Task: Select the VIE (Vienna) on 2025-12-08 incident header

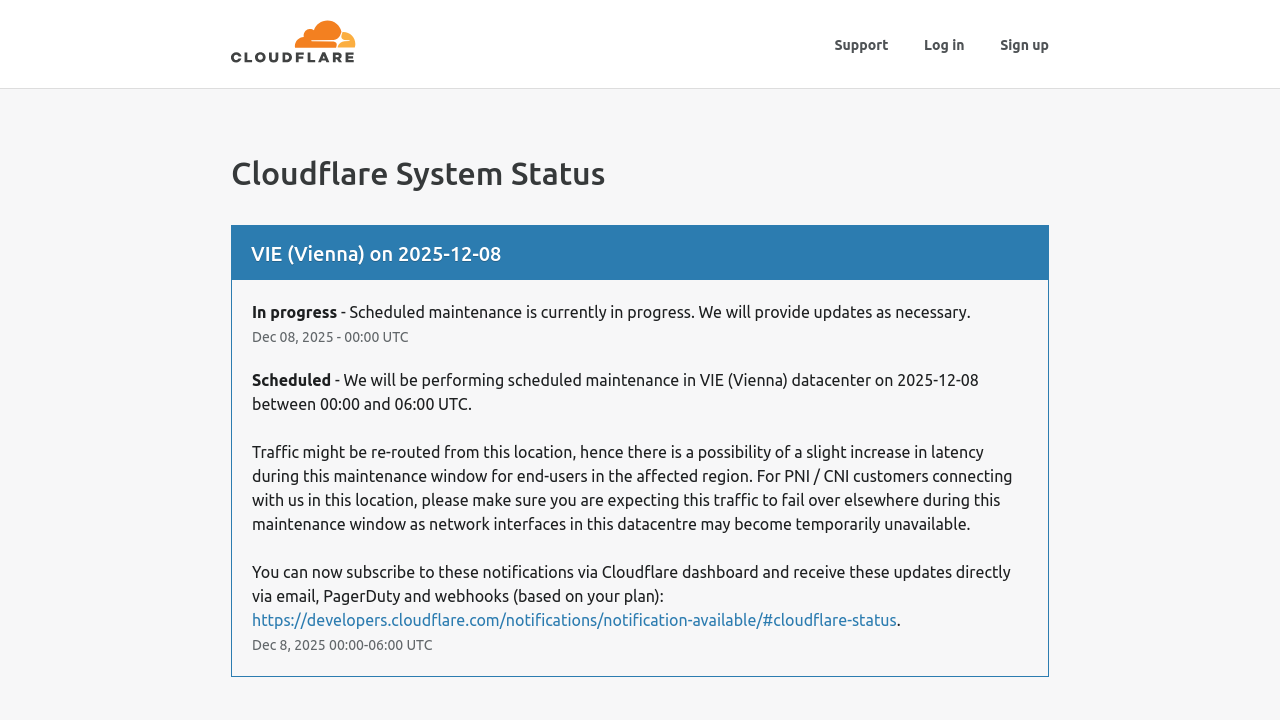Action: coord(376,253)
